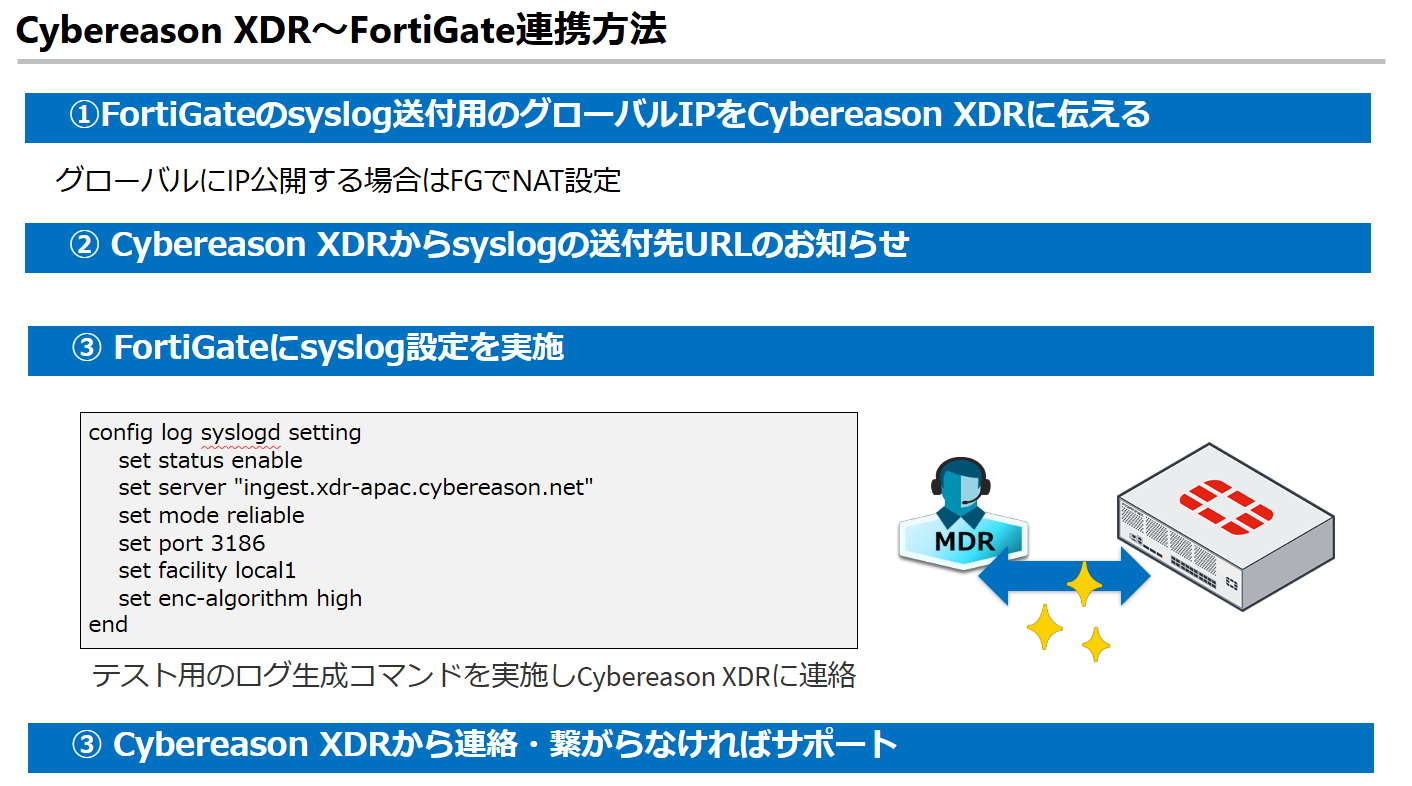Click the line set status enable
This screenshot has width=1412, height=786.
pyautogui.click(x=210, y=460)
